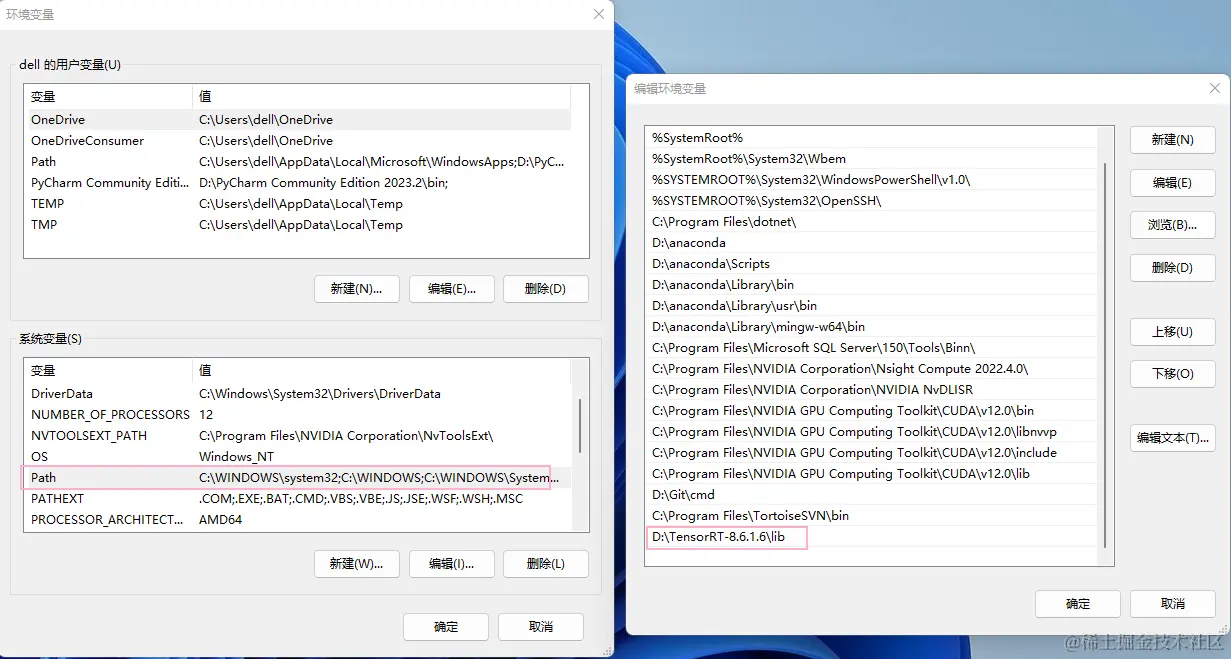Select the NVTOOLSEXT_PATH system variable
This screenshot has width=1231, height=659.
coord(297,435)
